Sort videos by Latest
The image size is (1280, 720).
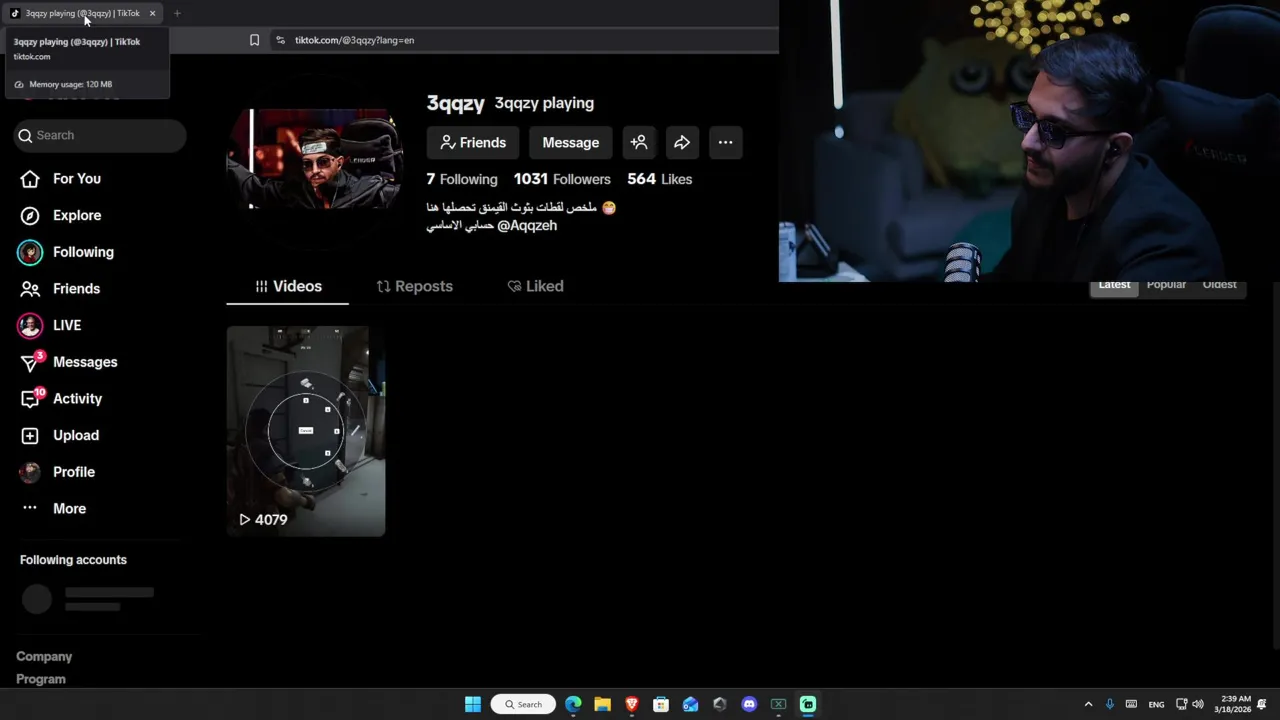[1114, 285]
